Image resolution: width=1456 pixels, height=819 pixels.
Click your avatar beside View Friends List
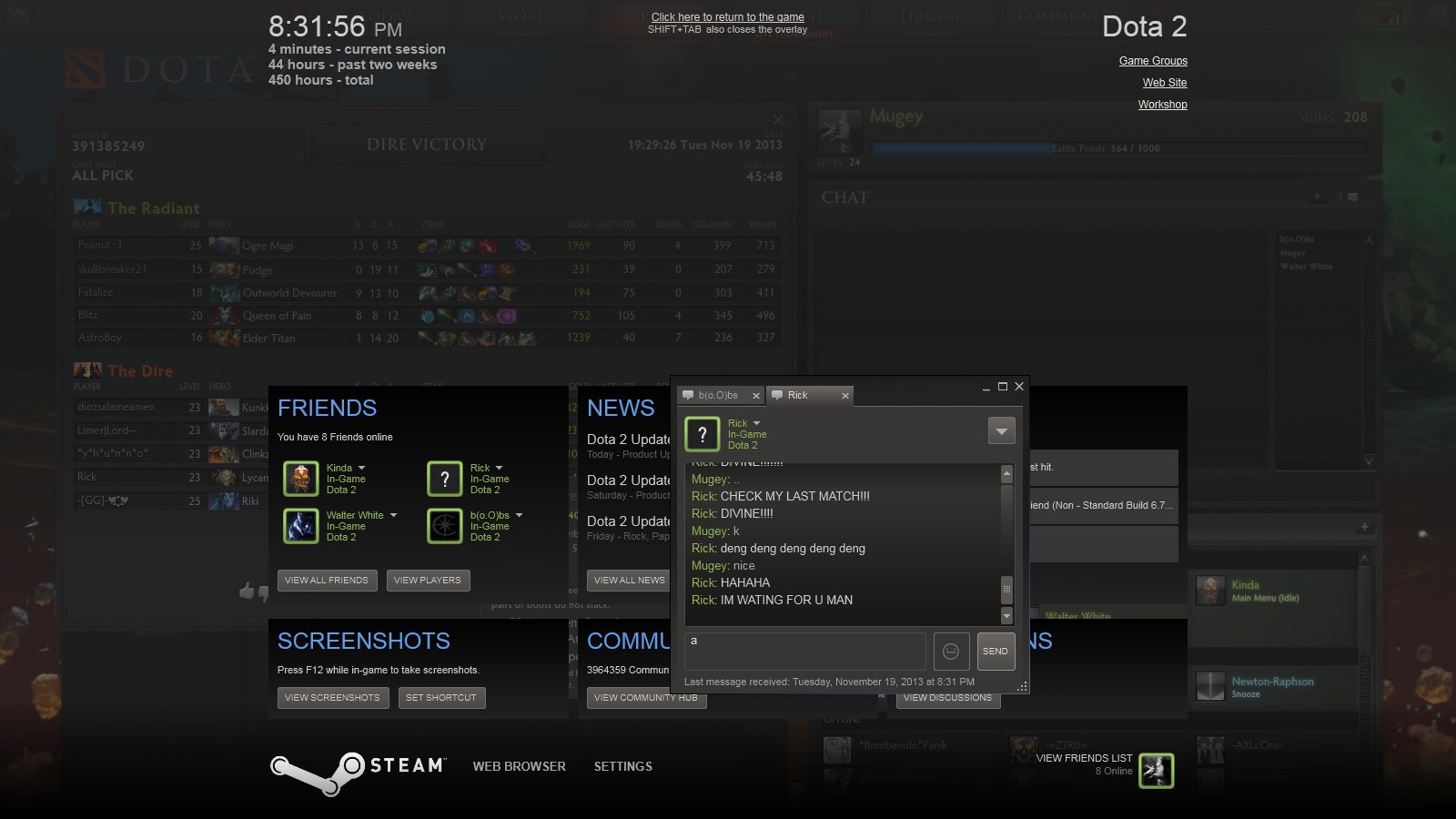1157,771
